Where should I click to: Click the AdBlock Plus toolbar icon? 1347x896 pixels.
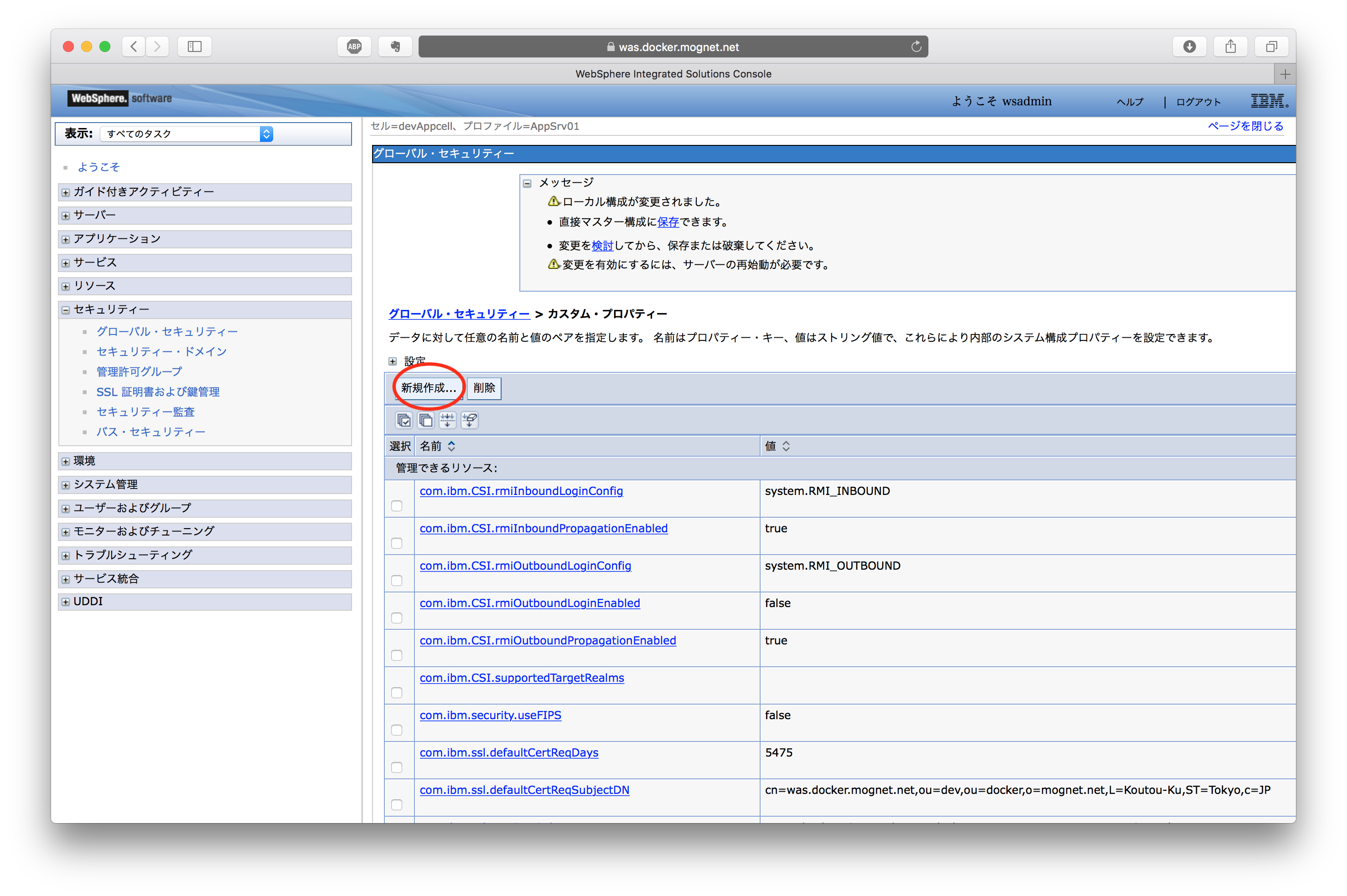pos(354,46)
